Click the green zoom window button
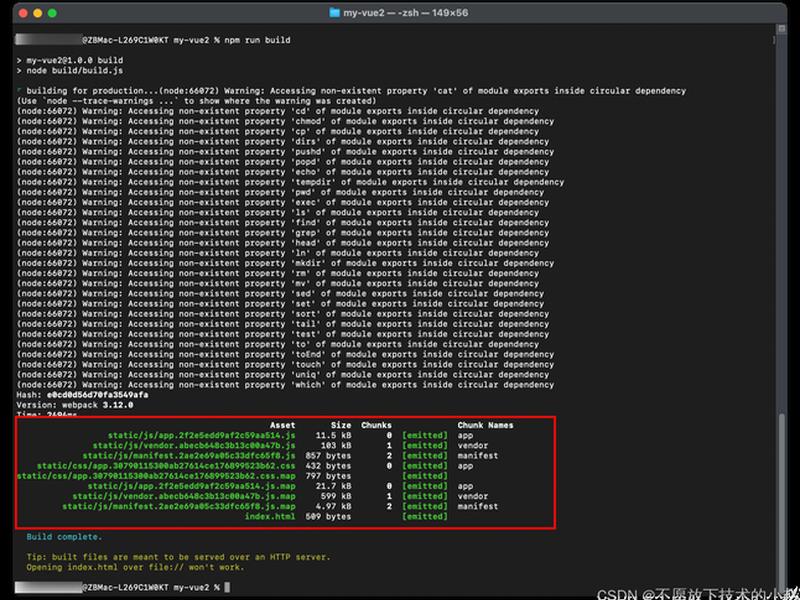The image size is (800, 600). coord(52,13)
